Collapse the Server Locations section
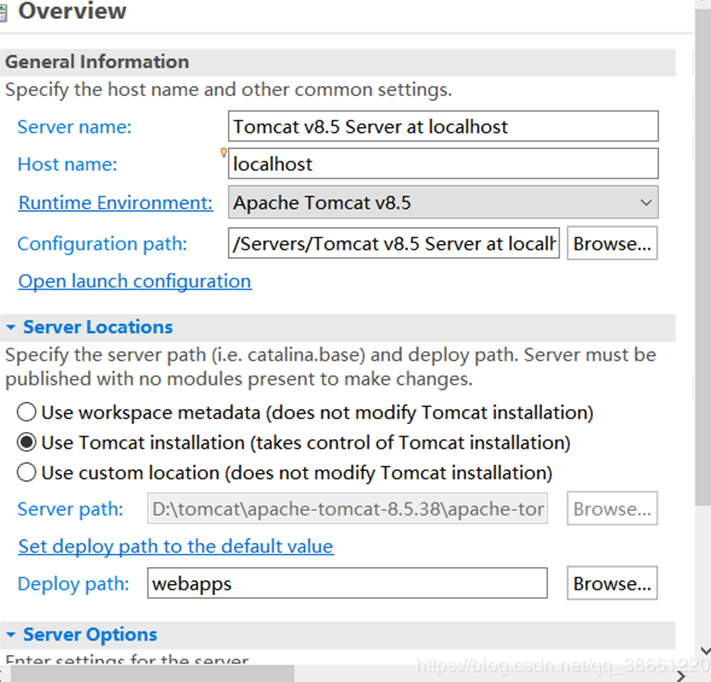Screen dimensions: 711x682 (x=11, y=327)
